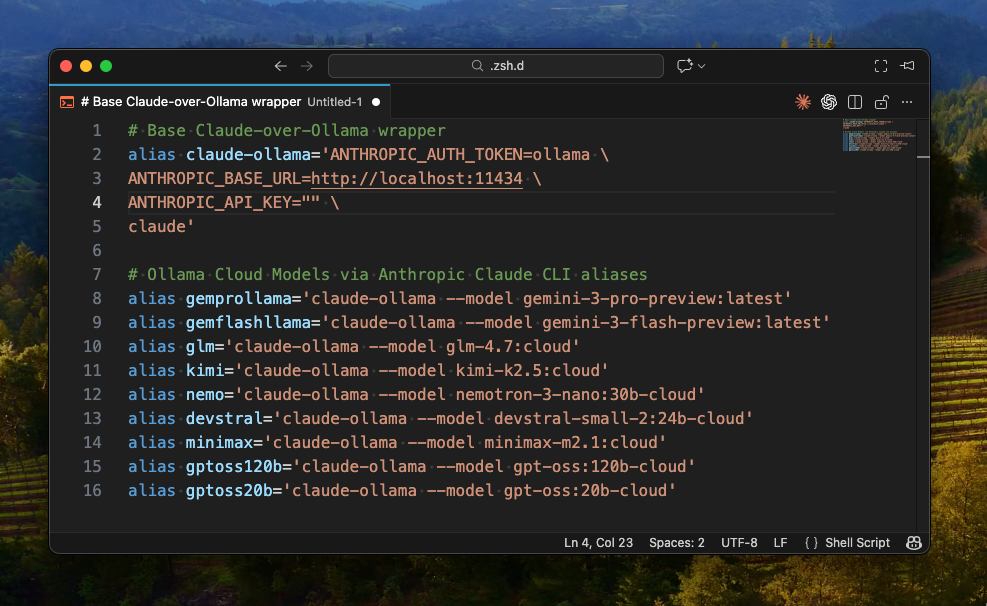Click line number 4 in the gutter

point(96,203)
